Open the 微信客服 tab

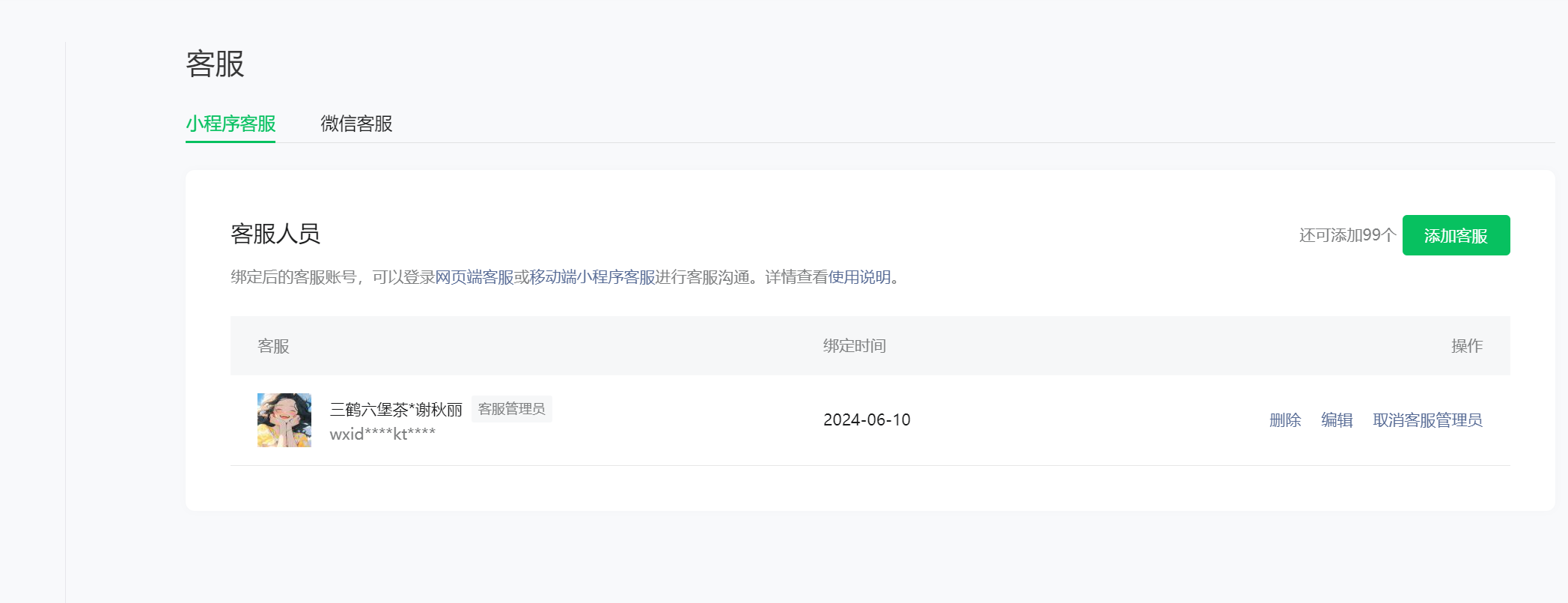356,124
